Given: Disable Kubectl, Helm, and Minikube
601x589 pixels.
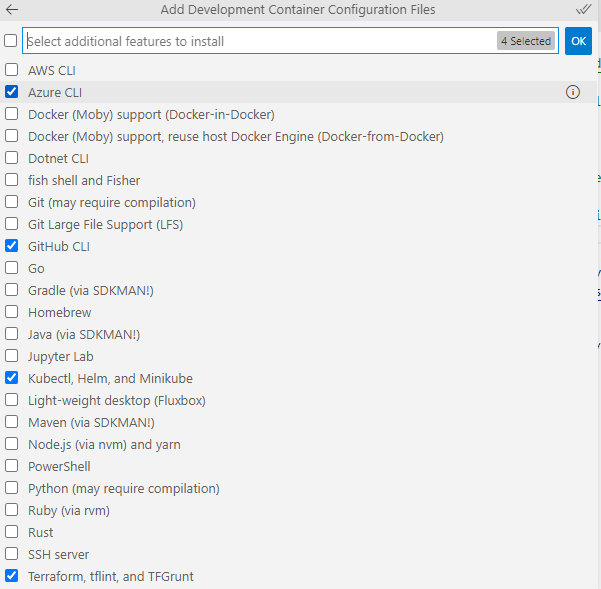Looking at the screenshot, I should (x=11, y=378).
